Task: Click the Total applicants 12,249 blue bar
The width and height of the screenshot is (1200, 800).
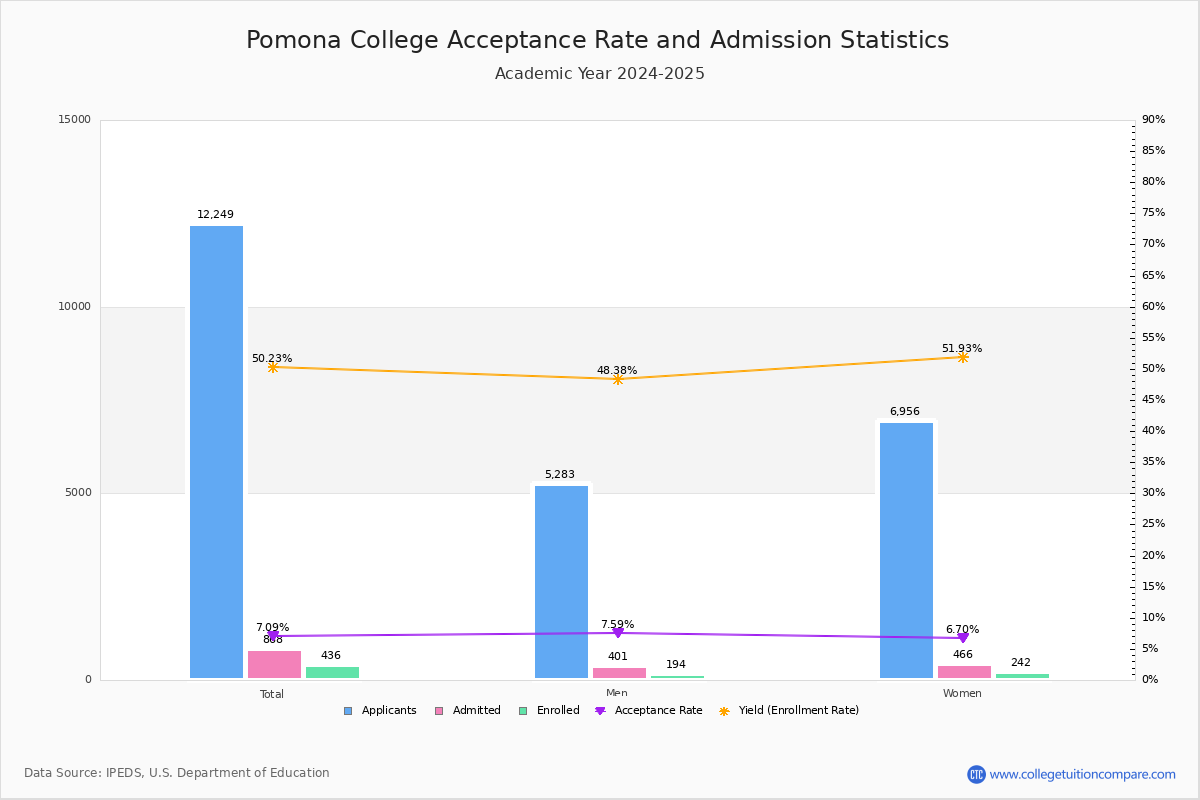Action: 217,452
